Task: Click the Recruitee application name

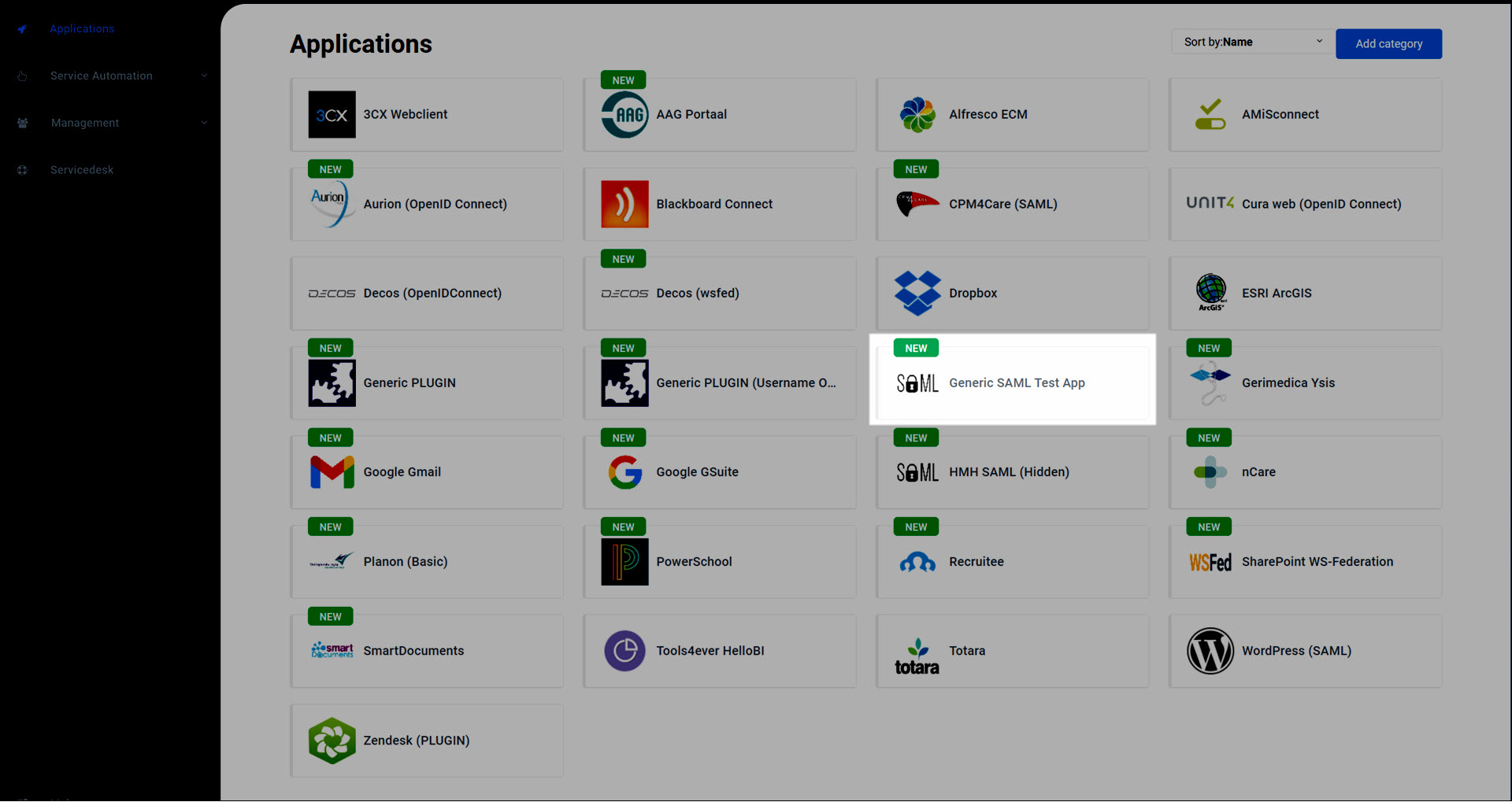Action: click(976, 561)
